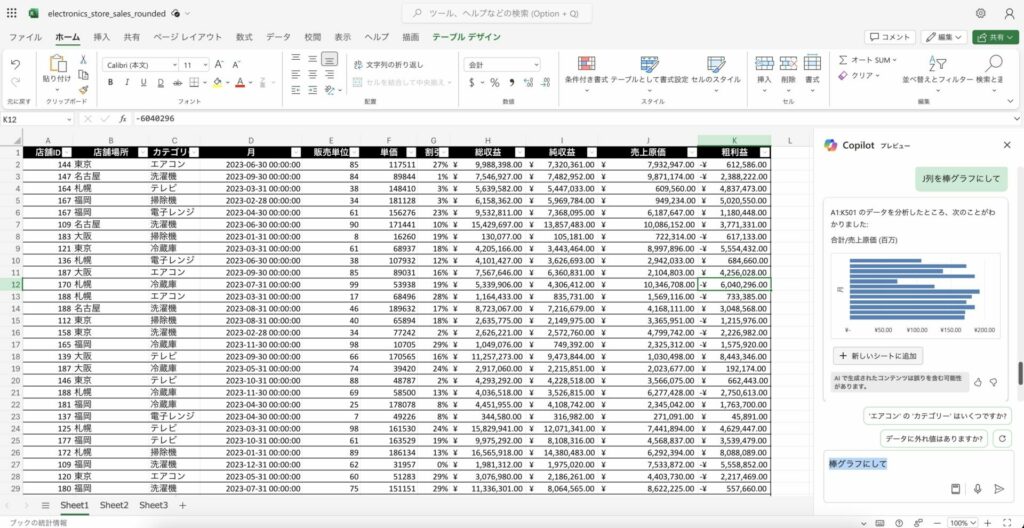Toggle wrap text (文字列の折り返し)

point(389,65)
